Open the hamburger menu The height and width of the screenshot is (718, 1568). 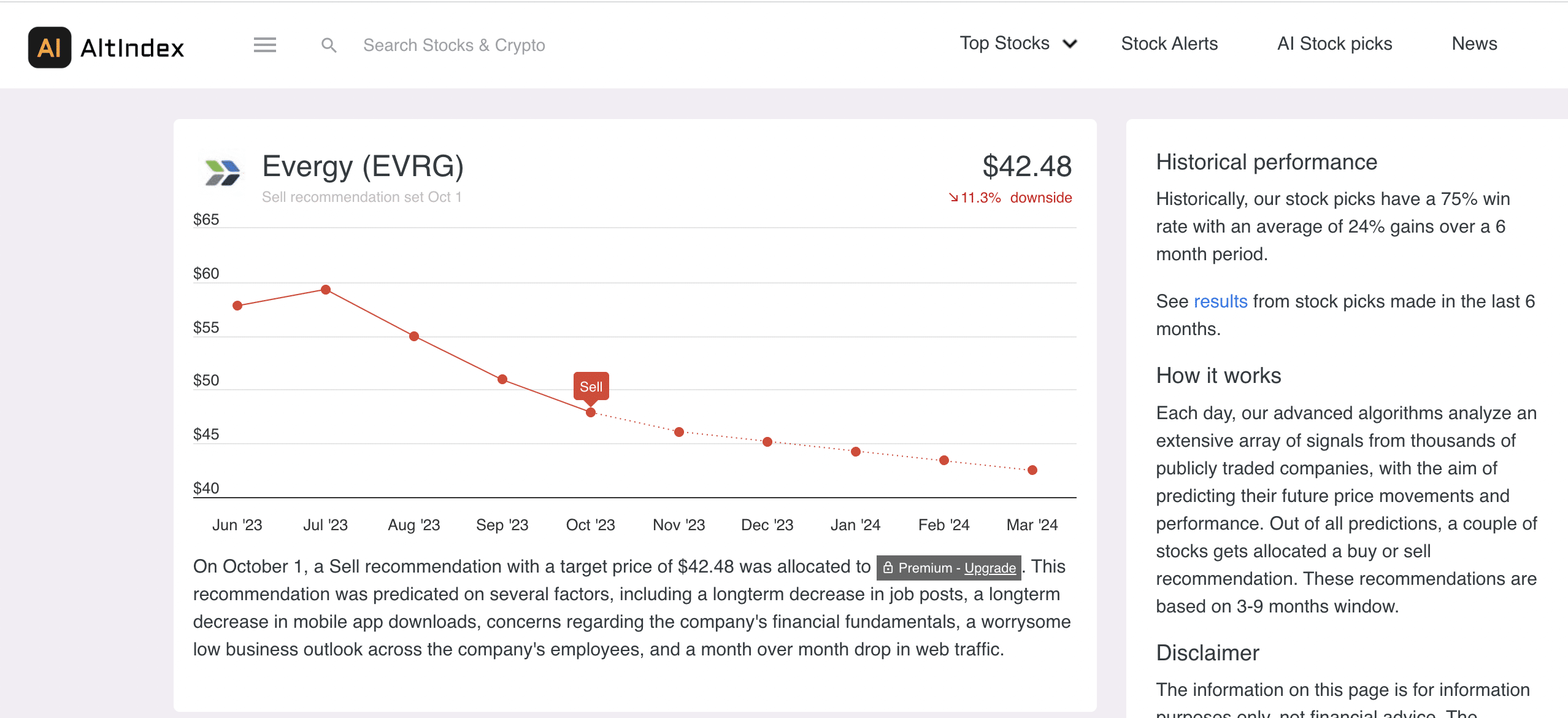pyautogui.click(x=265, y=45)
